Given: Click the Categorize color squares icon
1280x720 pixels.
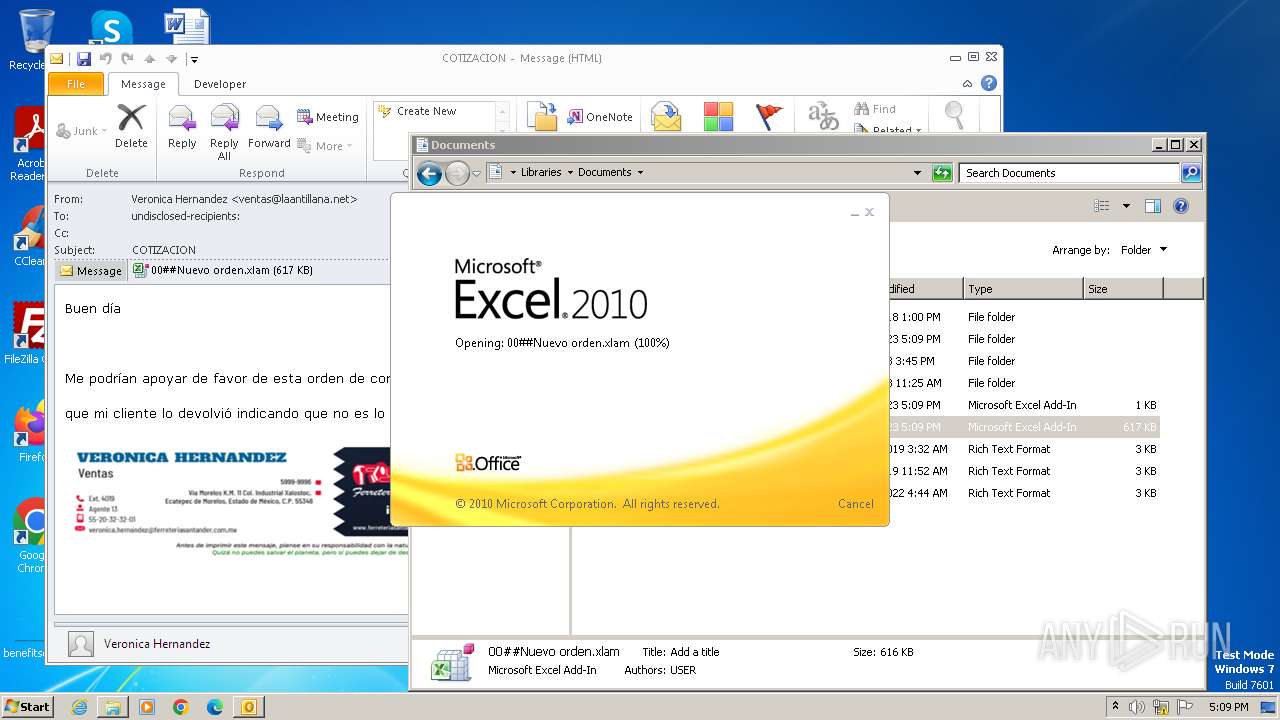Looking at the screenshot, I should pos(718,116).
